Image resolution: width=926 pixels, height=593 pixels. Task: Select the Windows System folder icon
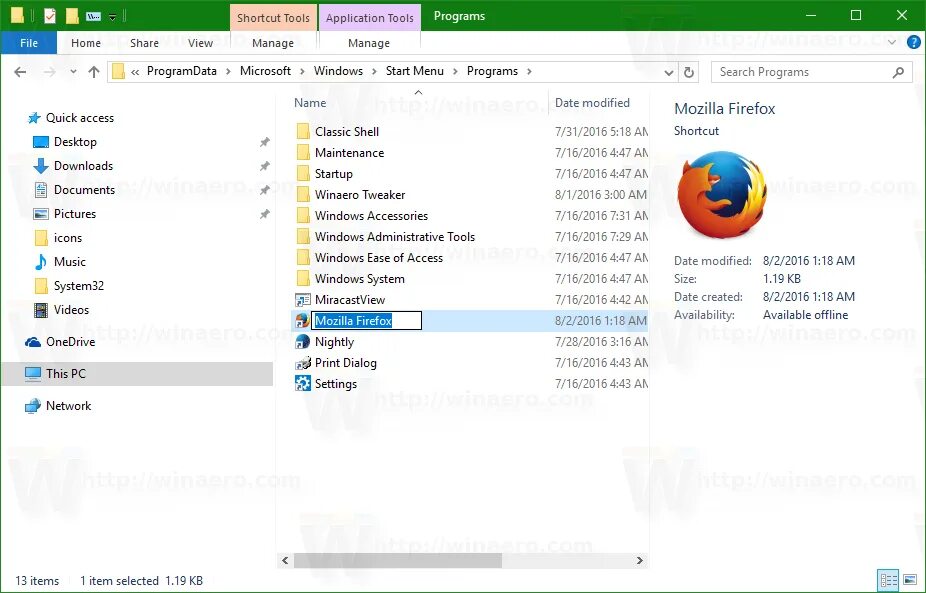click(303, 279)
